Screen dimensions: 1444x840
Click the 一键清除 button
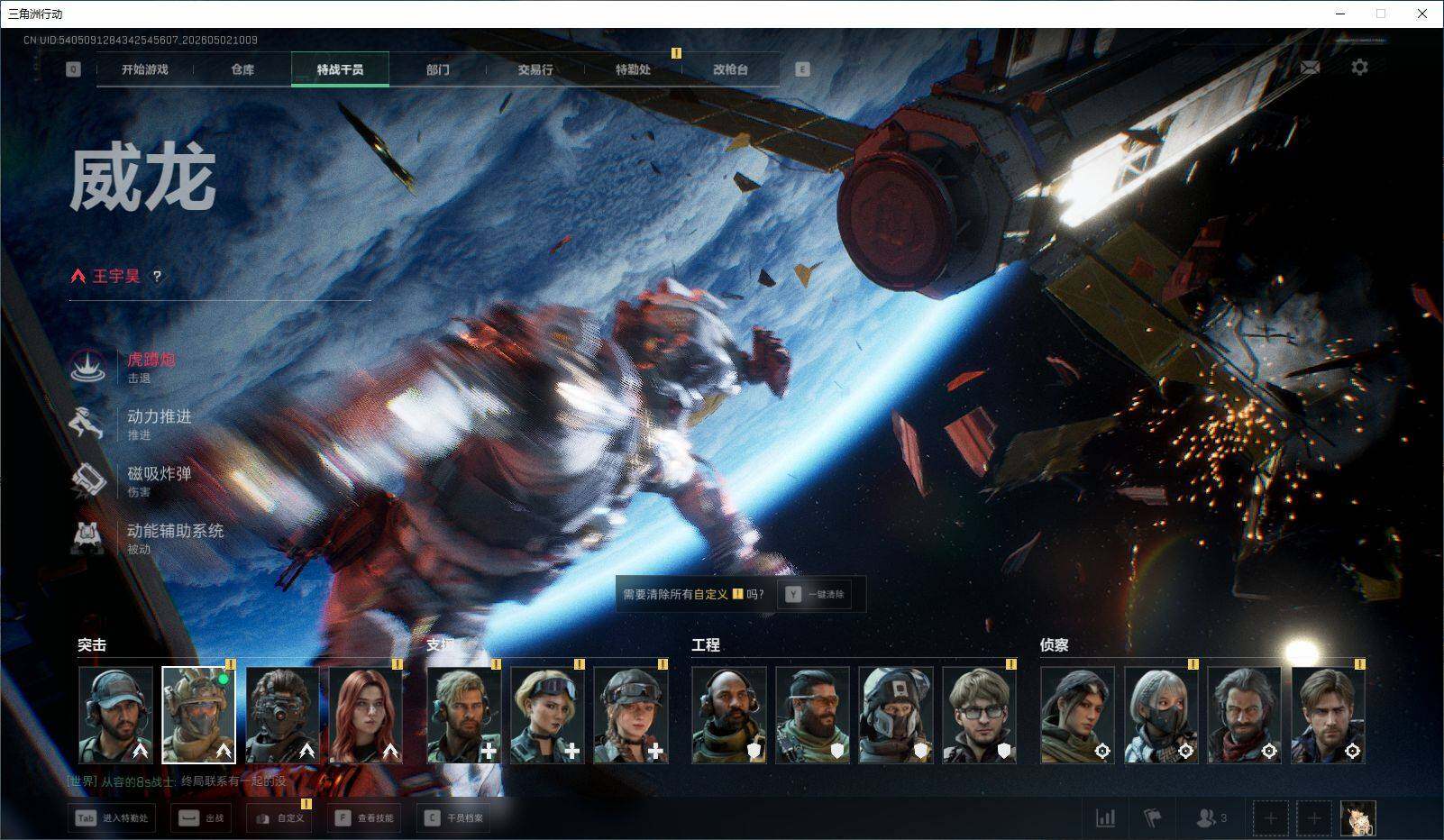pos(815,595)
